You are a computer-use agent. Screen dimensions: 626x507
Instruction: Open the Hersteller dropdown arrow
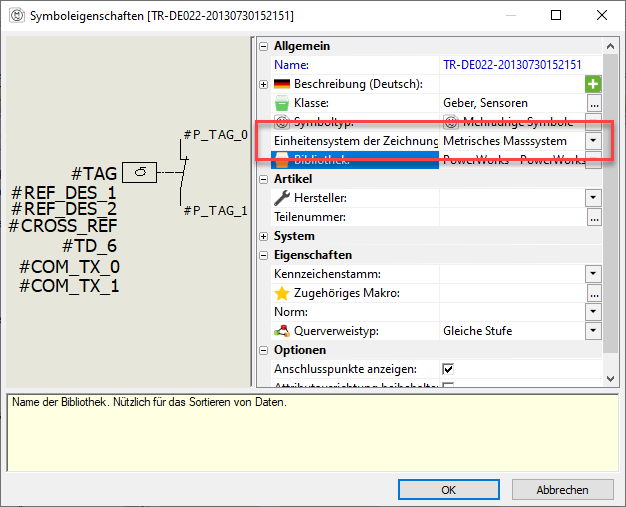click(x=593, y=198)
